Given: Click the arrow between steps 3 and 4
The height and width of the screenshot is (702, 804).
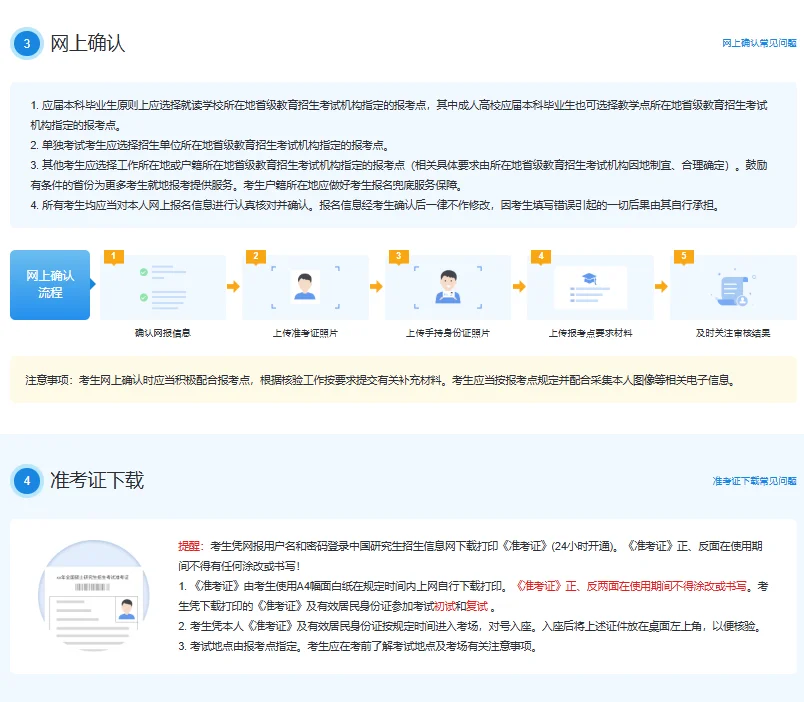Looking at the screenshot, I should coord(518,285).
